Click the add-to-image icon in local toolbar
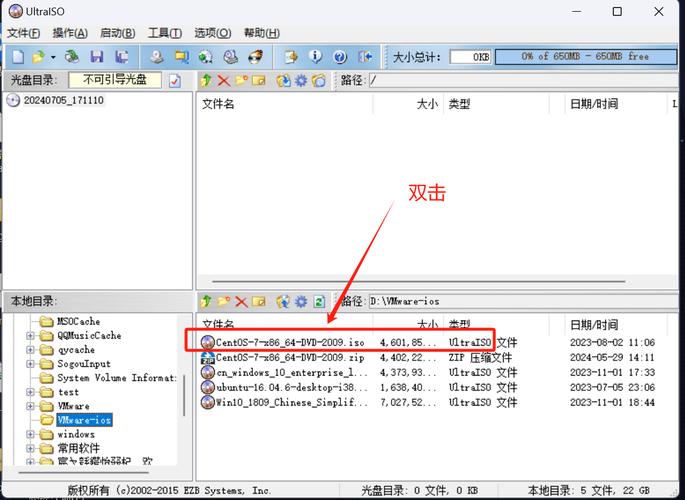 (284, 301)
